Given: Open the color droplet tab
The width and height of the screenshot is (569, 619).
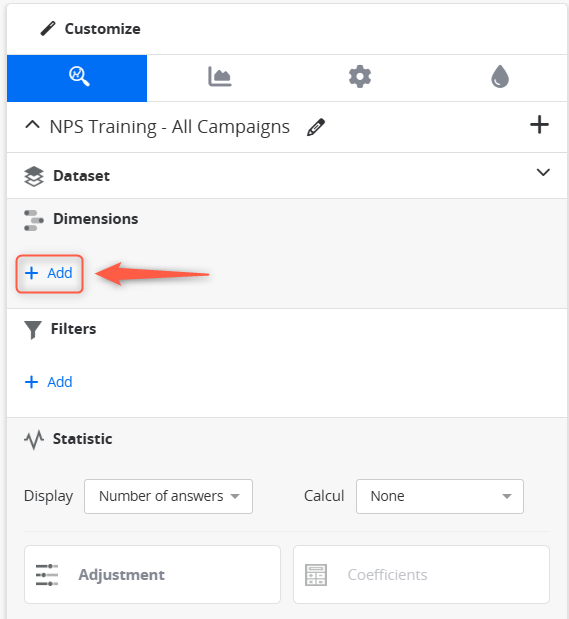Looking at the screenshot, I should (500, 76).
